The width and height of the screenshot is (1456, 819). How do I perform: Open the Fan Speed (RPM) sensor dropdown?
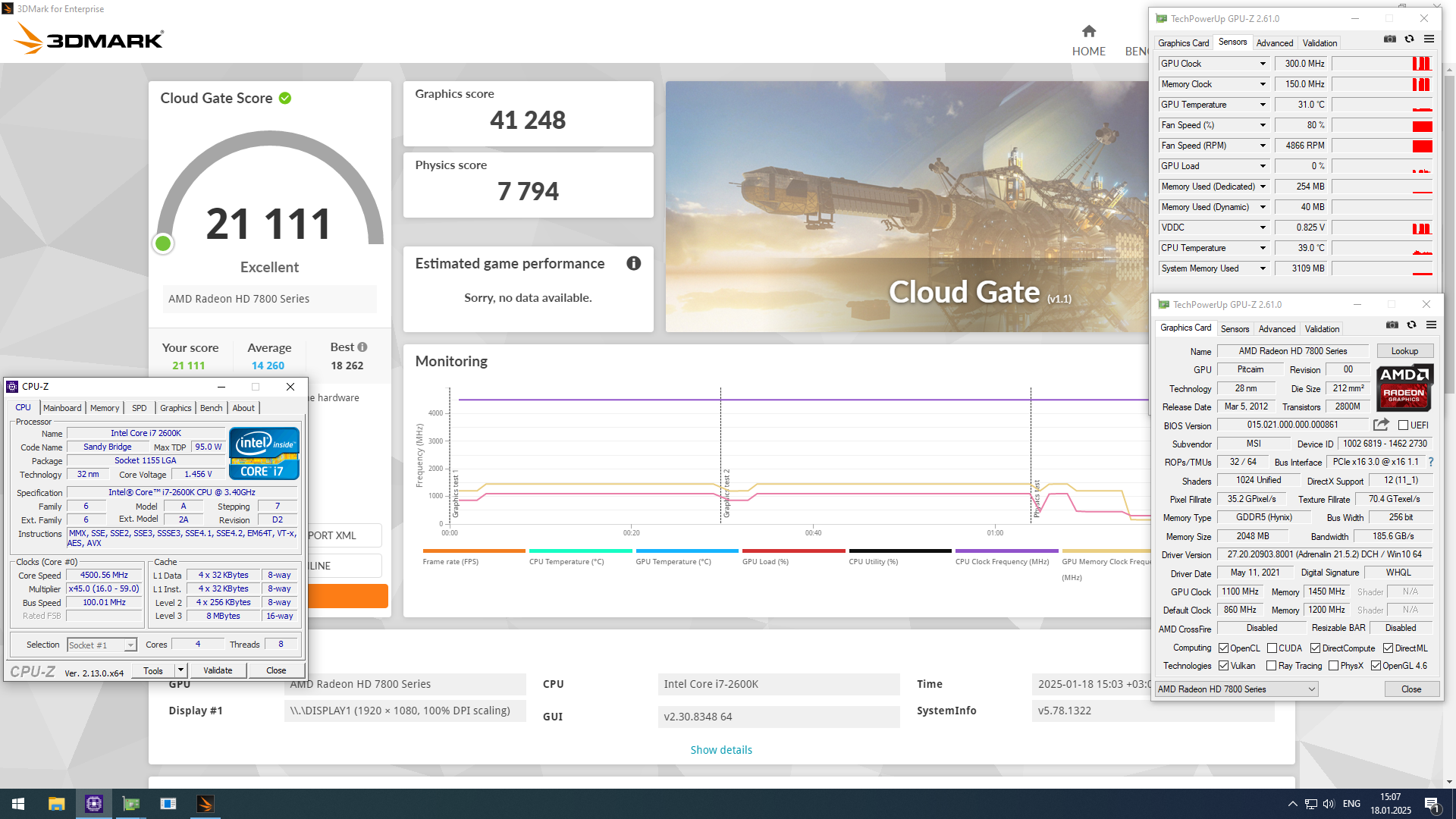1263,146
